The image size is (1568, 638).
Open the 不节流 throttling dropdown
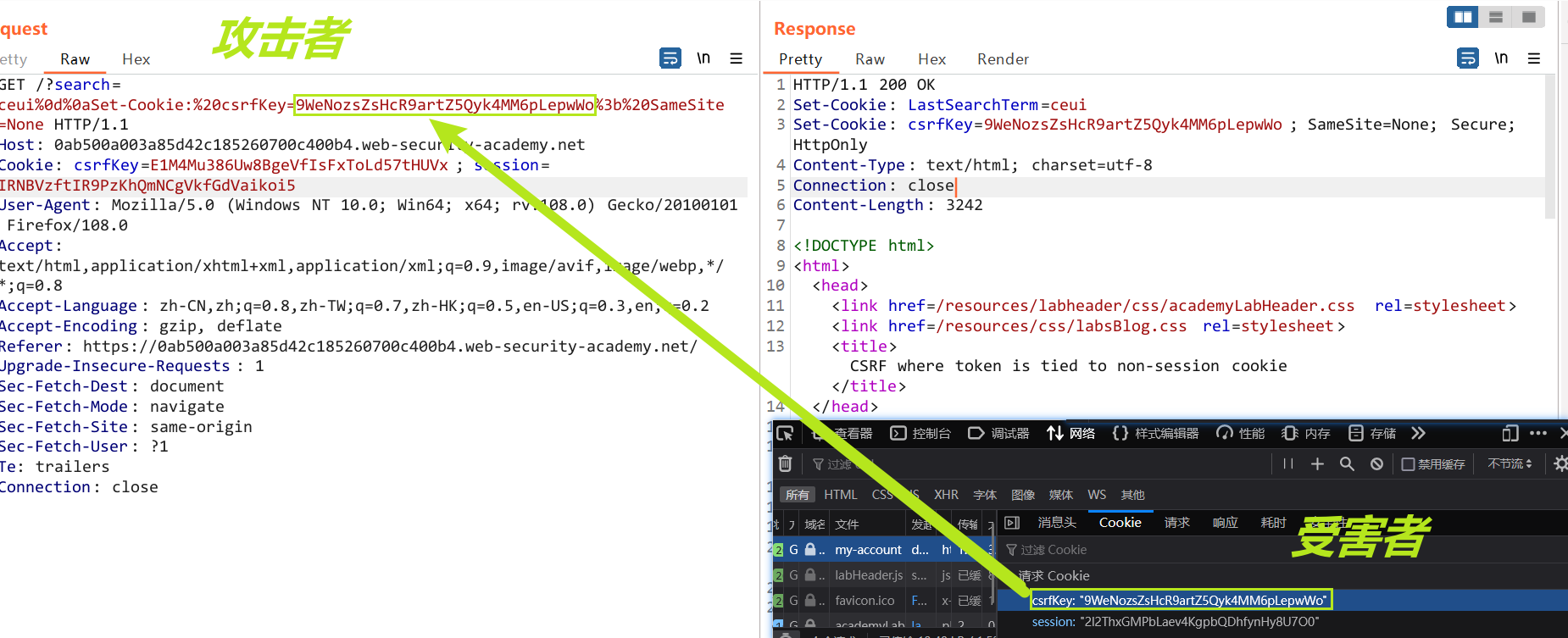pos(1510,463)
